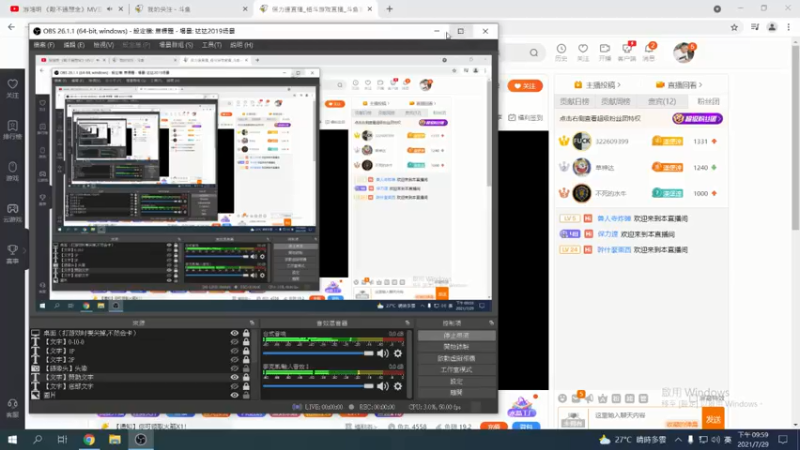This screenshot has height=450, width=800.
Task: Toggle visibility of 【文字】0-10-0 source
Action: point(234,342)
